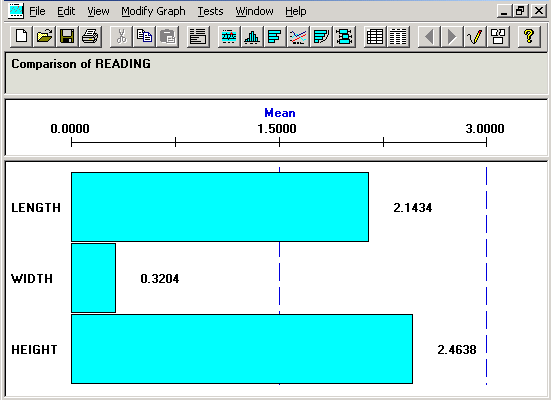Click the value 0.3204
The image size is (552, 400).
[160, 279]
